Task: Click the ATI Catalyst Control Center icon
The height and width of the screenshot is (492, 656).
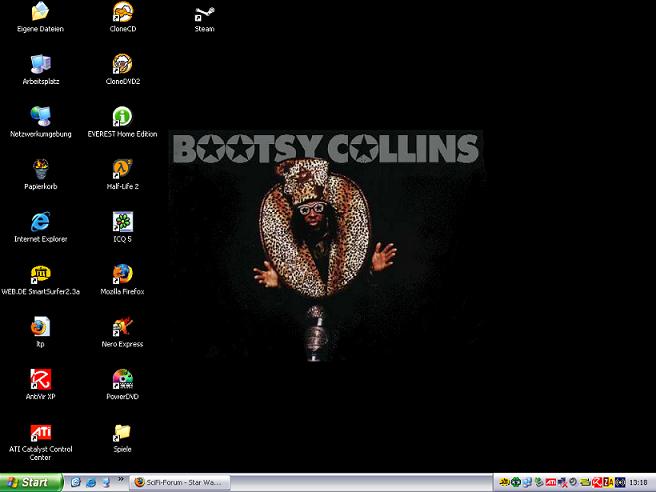Action: pos(41,434)
